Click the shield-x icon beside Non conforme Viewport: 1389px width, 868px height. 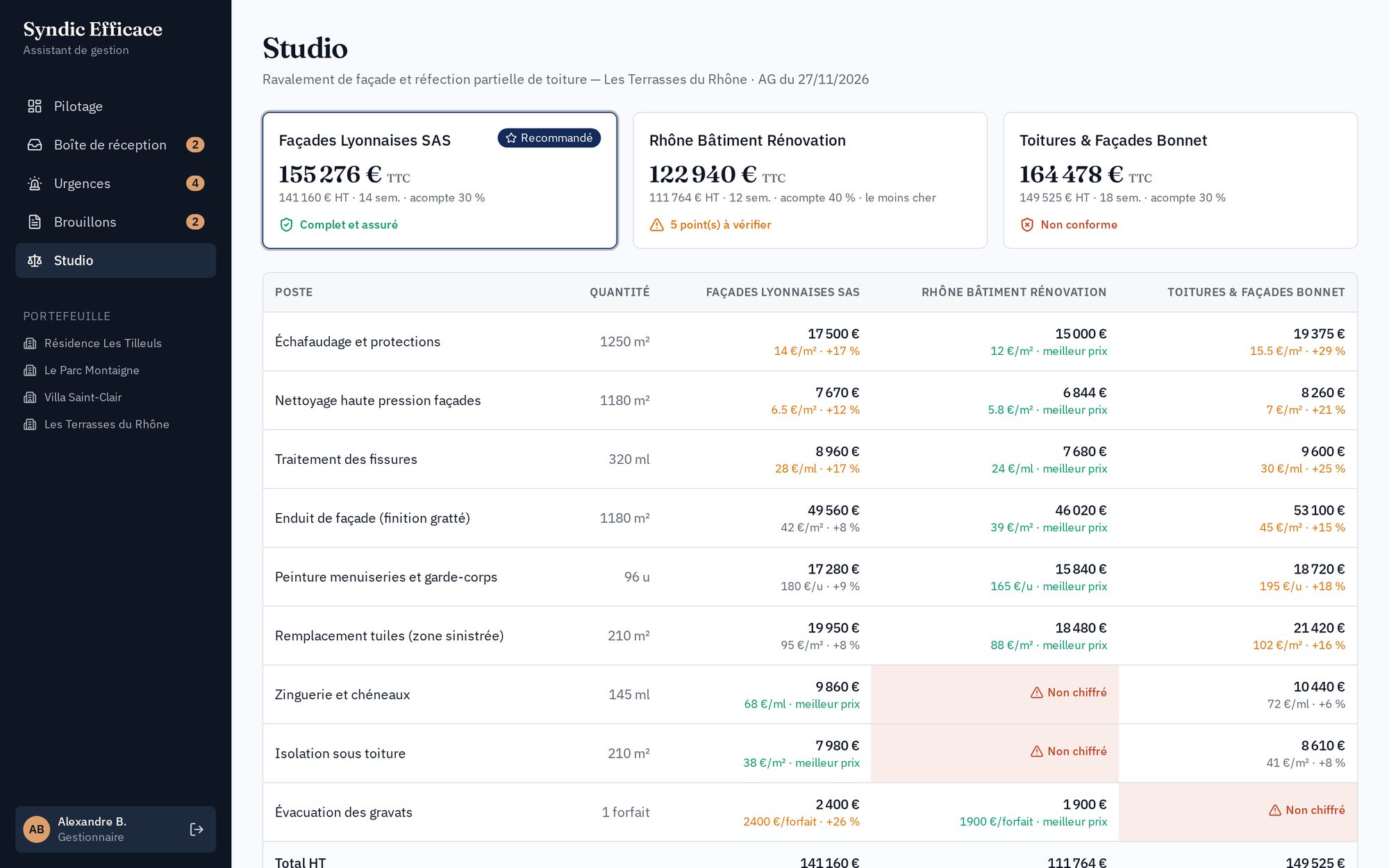tap(1026, 224)
